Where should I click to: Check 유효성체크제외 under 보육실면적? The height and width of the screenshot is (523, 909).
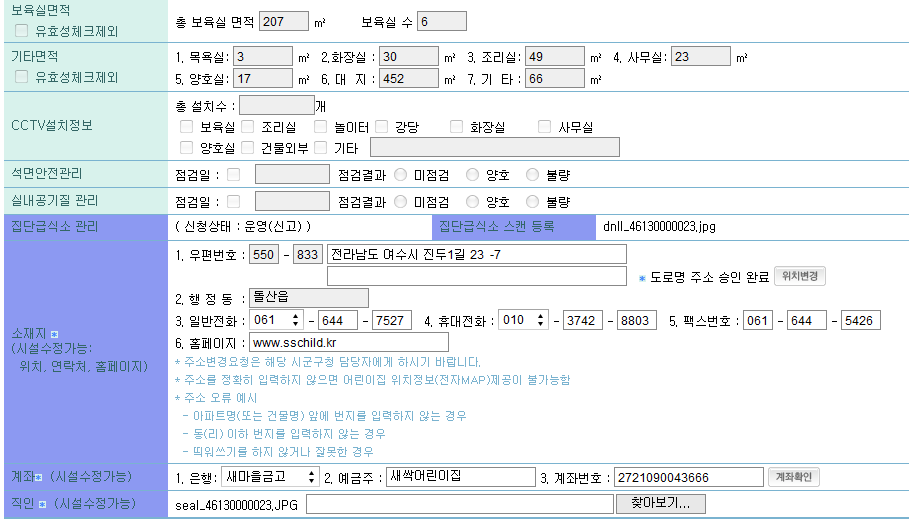pos(21,31)
